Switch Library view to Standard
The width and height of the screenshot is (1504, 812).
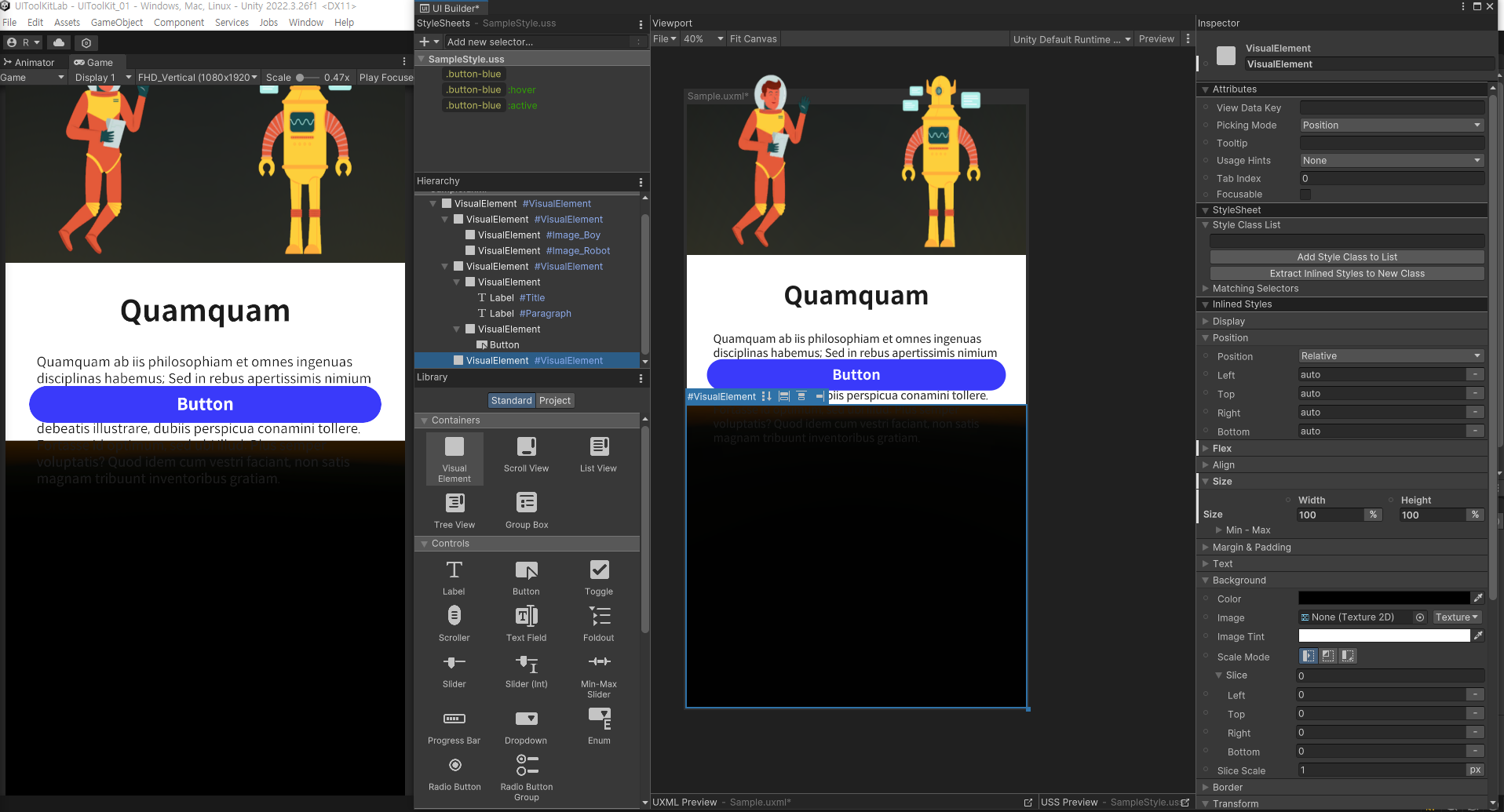[x=511, y=401]
